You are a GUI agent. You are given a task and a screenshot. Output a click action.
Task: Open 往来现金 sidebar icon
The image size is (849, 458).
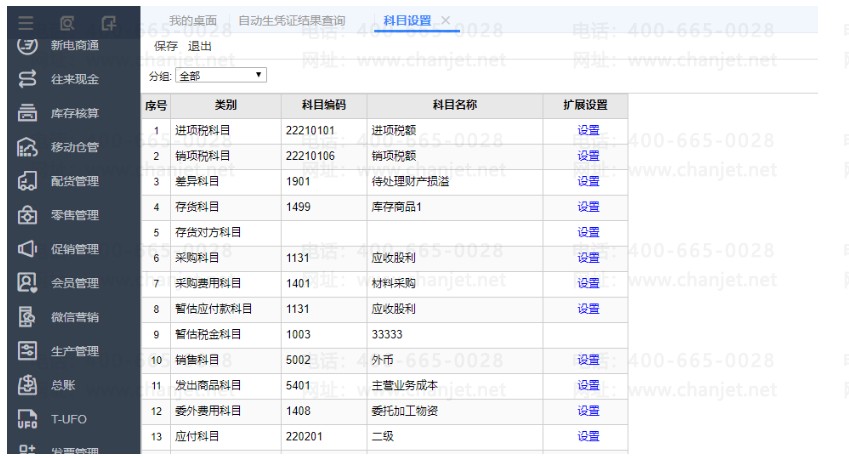pos(27,79)
